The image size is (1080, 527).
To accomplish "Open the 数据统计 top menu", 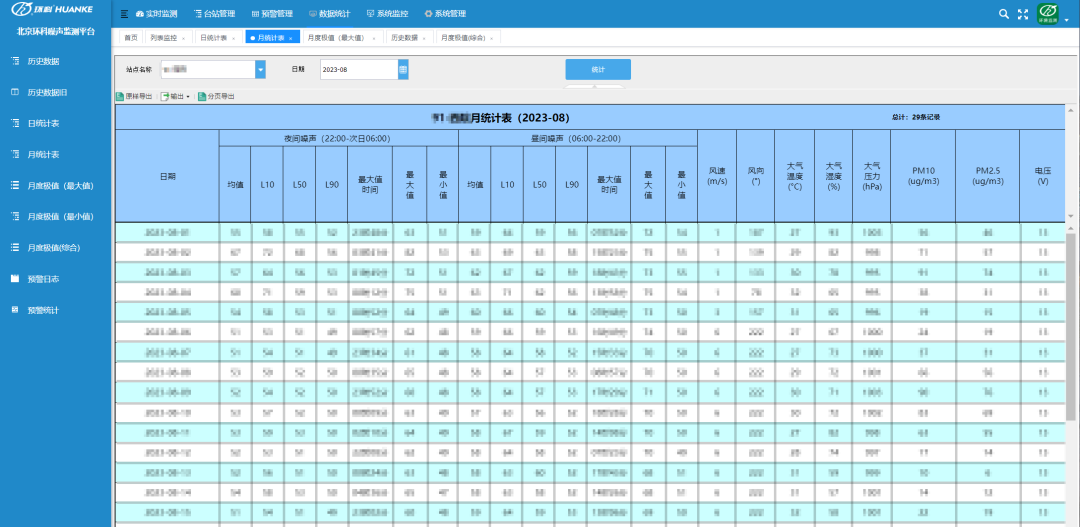I will [x=330, y=14].
